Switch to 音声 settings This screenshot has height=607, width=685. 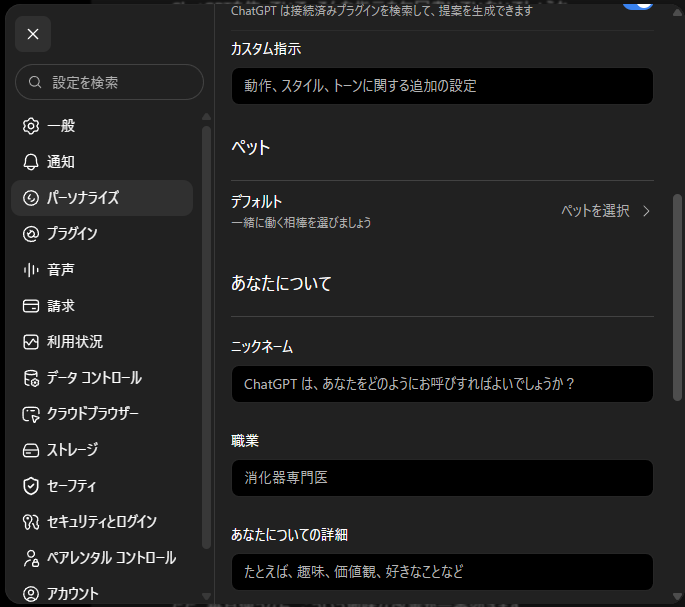(x=102, y=270)
